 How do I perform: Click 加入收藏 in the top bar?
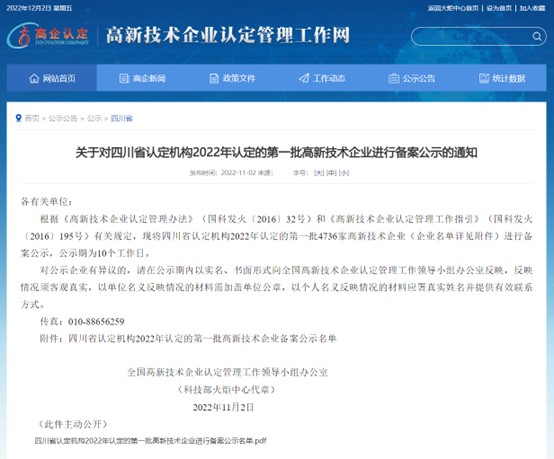coord(532,8)
